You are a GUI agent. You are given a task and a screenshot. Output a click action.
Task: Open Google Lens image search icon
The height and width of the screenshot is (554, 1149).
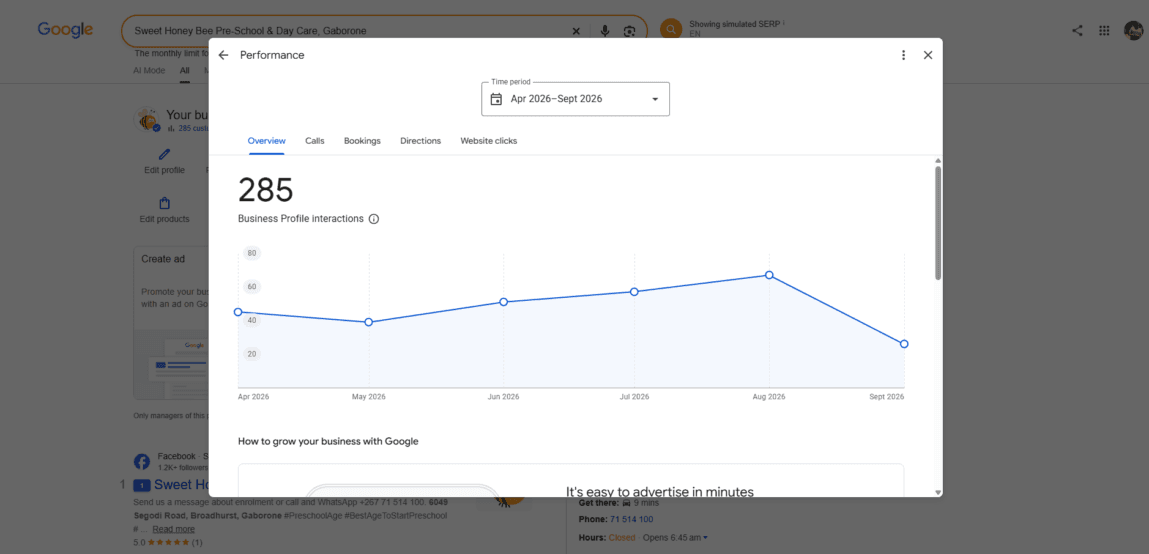click(629, 31)
